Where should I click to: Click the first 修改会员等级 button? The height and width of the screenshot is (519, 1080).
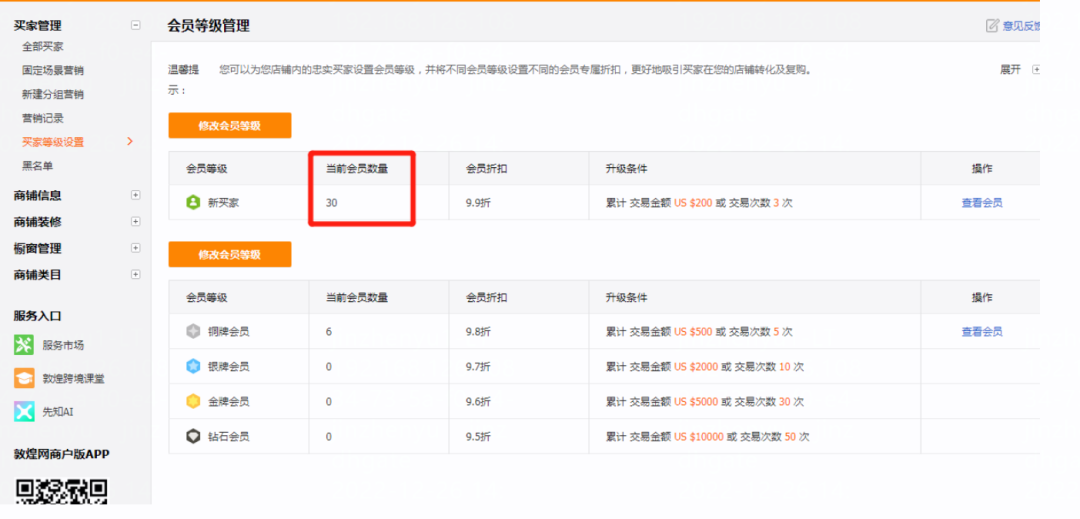pos(230,125)
